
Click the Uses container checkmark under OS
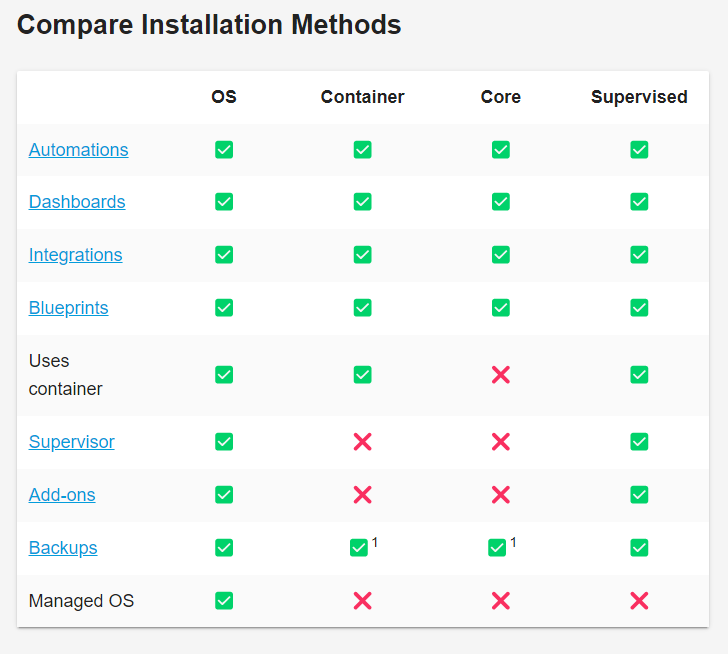[224, 375]
